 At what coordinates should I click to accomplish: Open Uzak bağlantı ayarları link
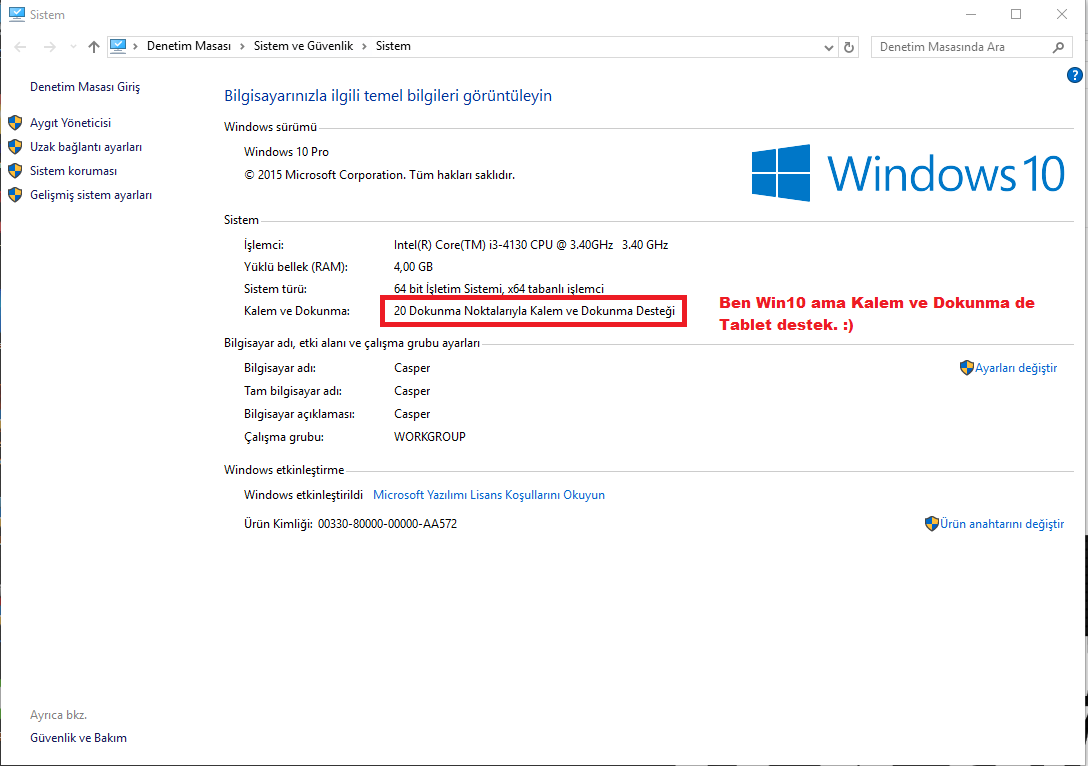[86, 147]
